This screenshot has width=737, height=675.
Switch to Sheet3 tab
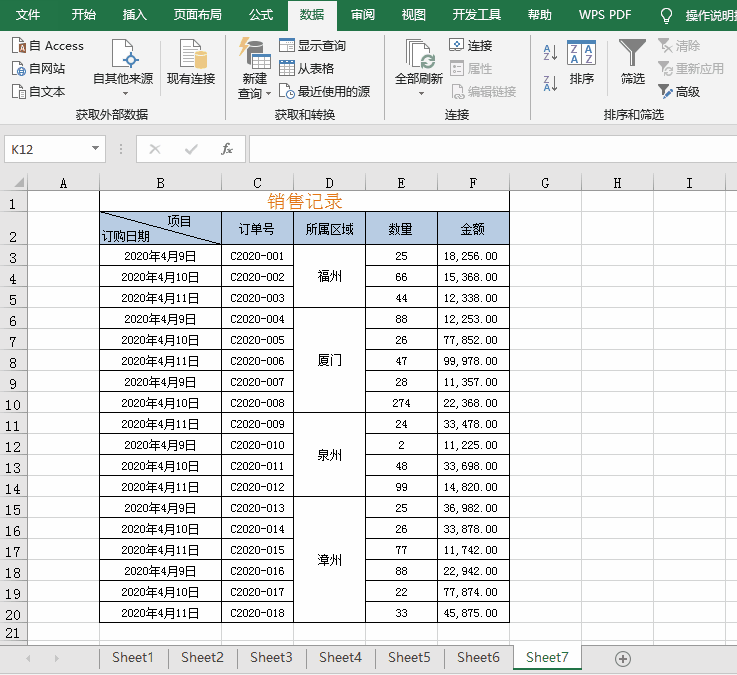[x=271, y=657]
